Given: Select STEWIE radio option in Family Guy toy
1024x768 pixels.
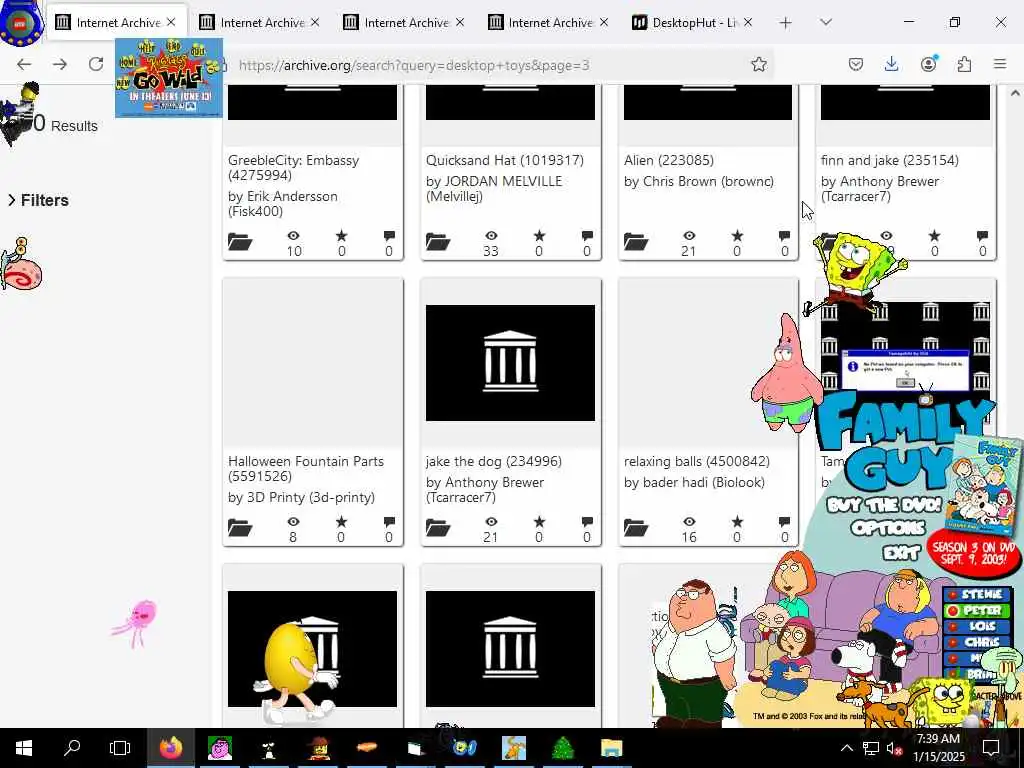Looking at the screenshot, I should (x=976, y=594).
